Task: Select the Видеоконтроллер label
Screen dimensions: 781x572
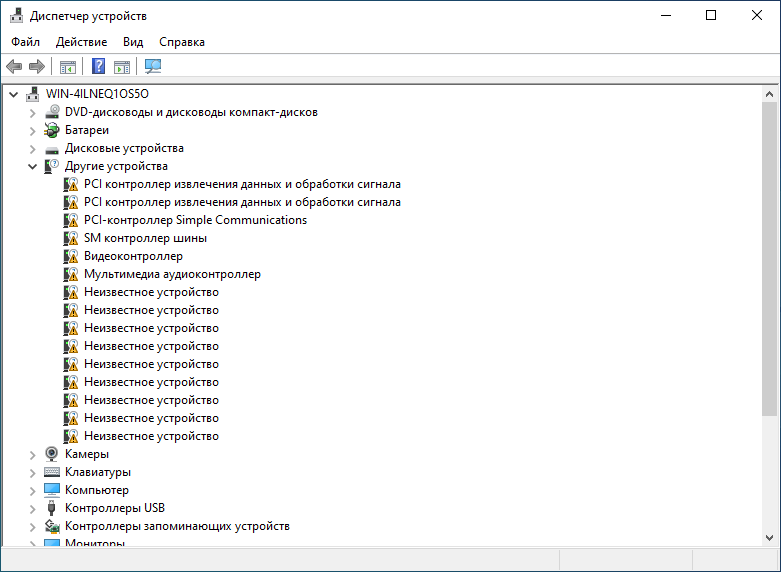Action: 133,256
